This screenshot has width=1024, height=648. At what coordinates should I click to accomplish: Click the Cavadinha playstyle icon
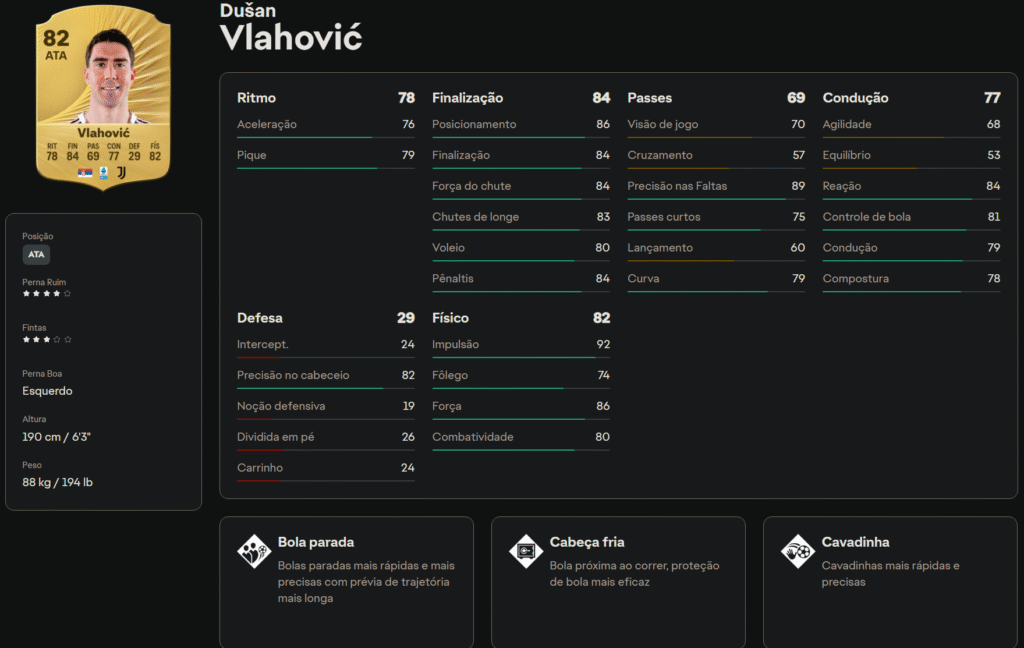pyautogui.click(x=797, y=551)
